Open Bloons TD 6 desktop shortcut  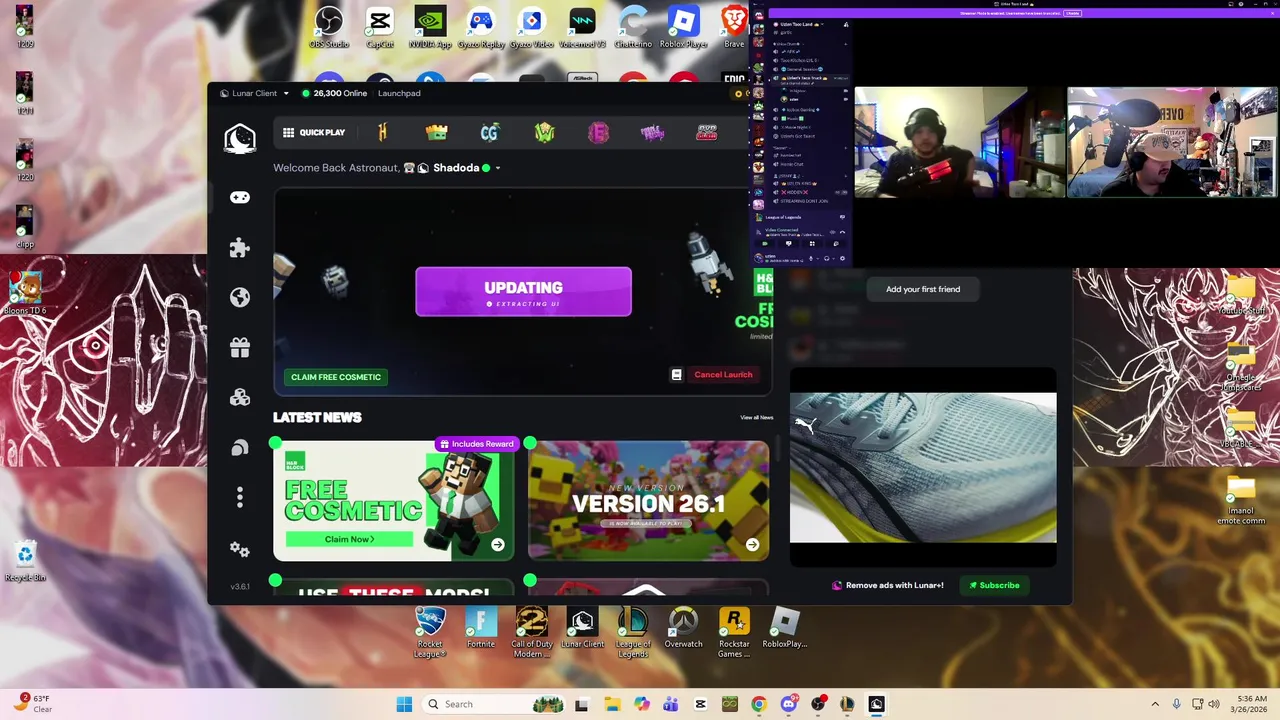pos(25,293)
